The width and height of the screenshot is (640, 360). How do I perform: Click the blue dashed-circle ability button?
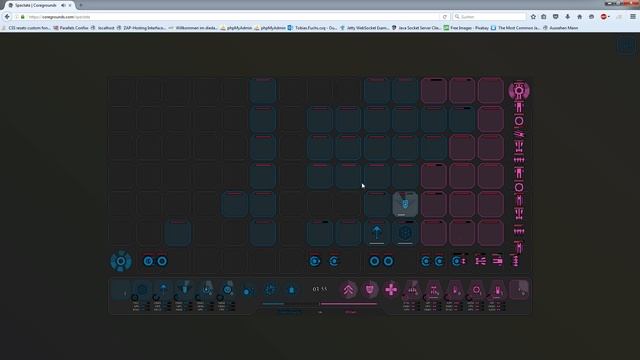270,289
